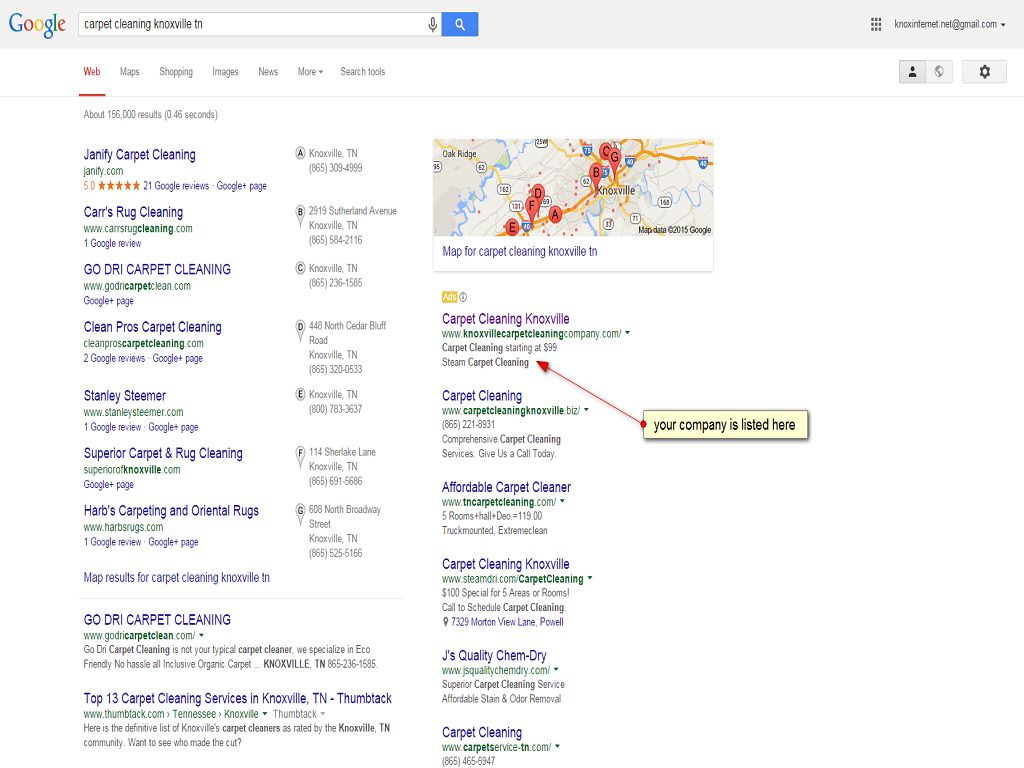Click 'Carpet Cleaning starting at $99' ad text
Viewport: 1024px width, 768px height.
click(x=499, y=347)
